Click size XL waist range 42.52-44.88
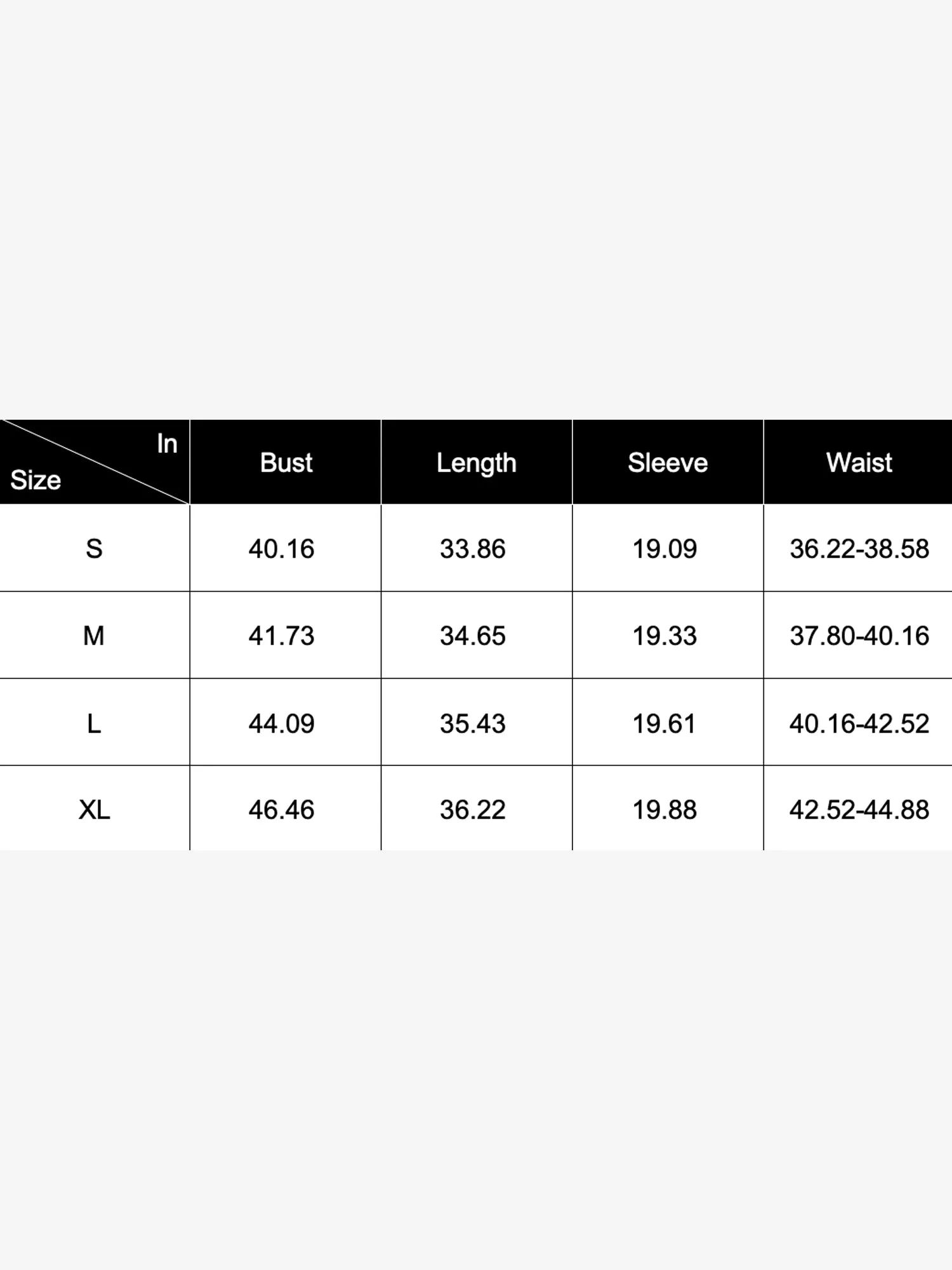Viewport: 952px width, 1270px height. 859,810
